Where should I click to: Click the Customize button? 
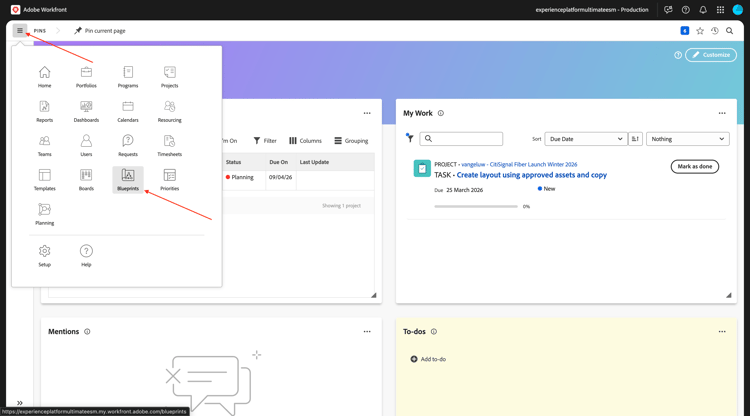pos(711,55)
